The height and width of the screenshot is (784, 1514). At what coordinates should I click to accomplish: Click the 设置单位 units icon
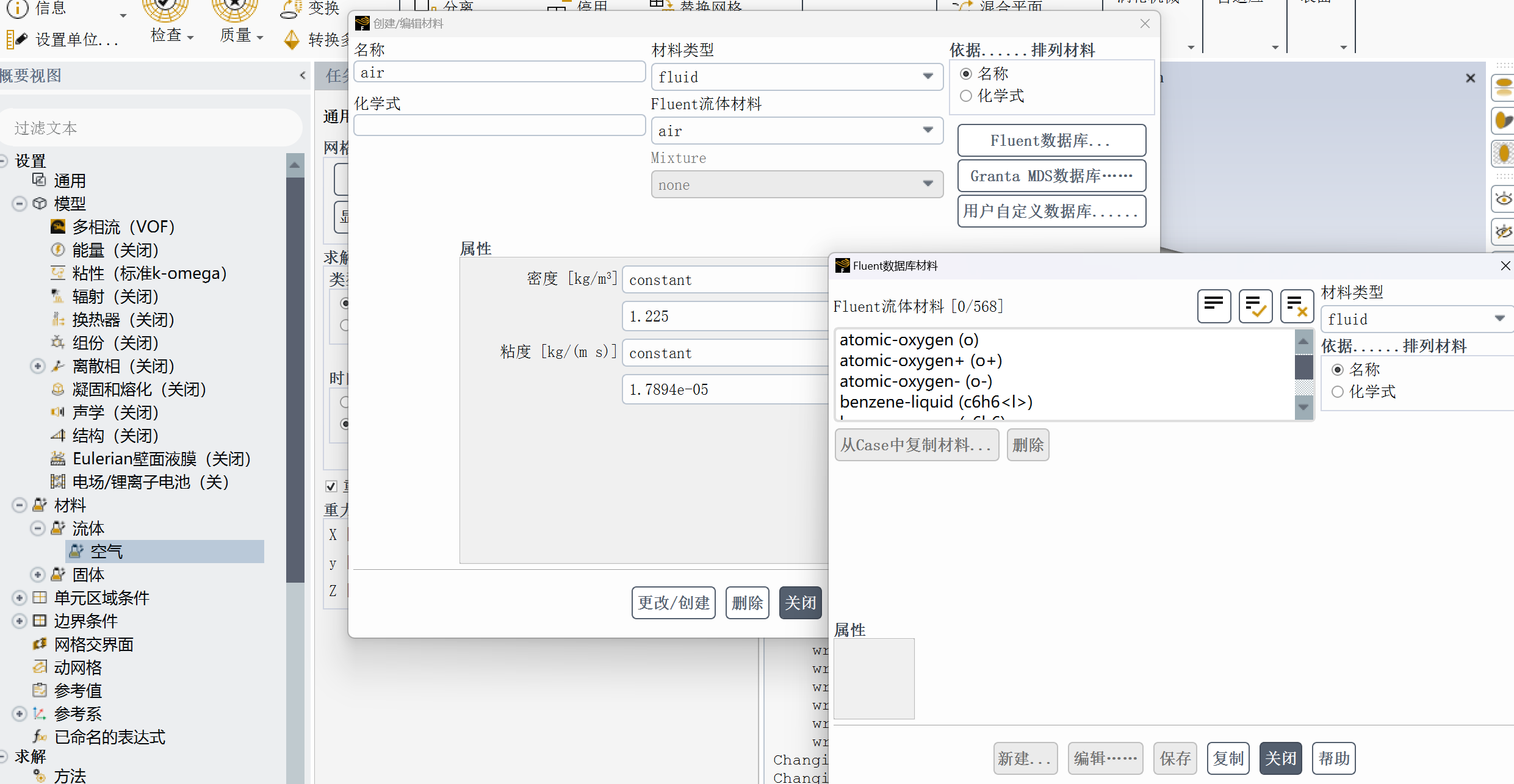pyautogui.click(x=16, y=40)
